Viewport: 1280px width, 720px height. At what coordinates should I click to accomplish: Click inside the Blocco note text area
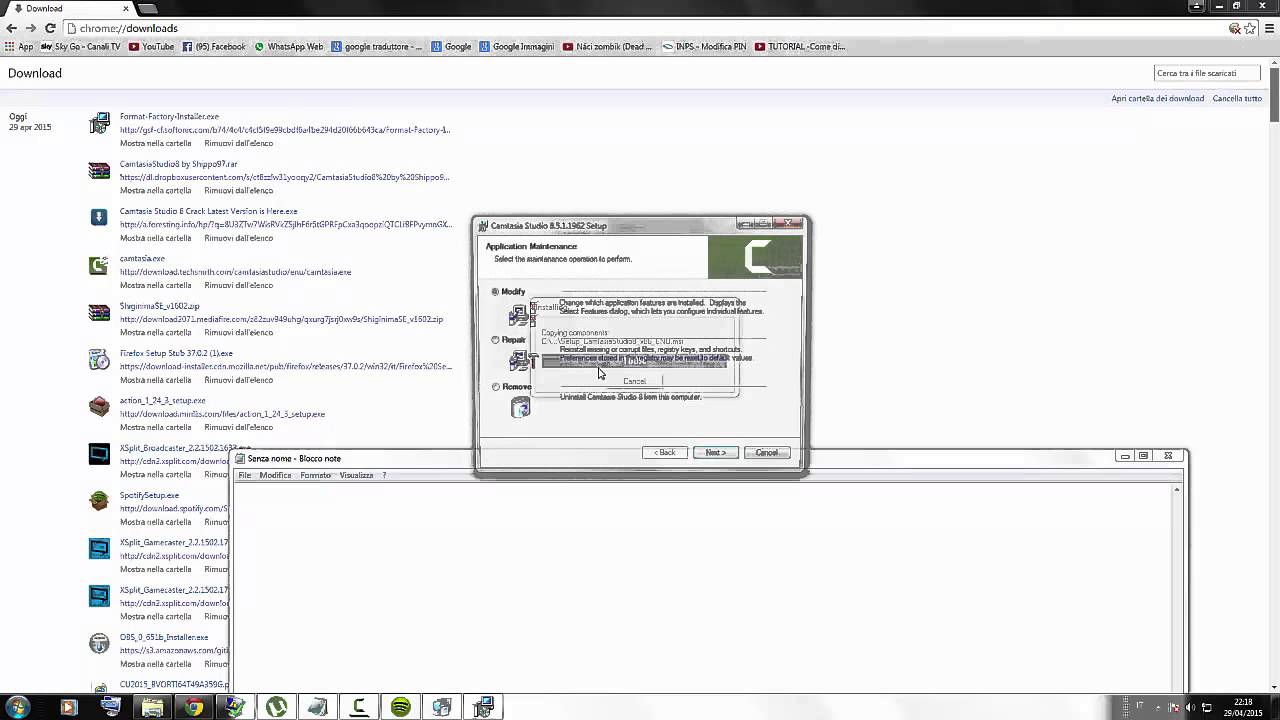pyautogui.click(x=700, y=586)
